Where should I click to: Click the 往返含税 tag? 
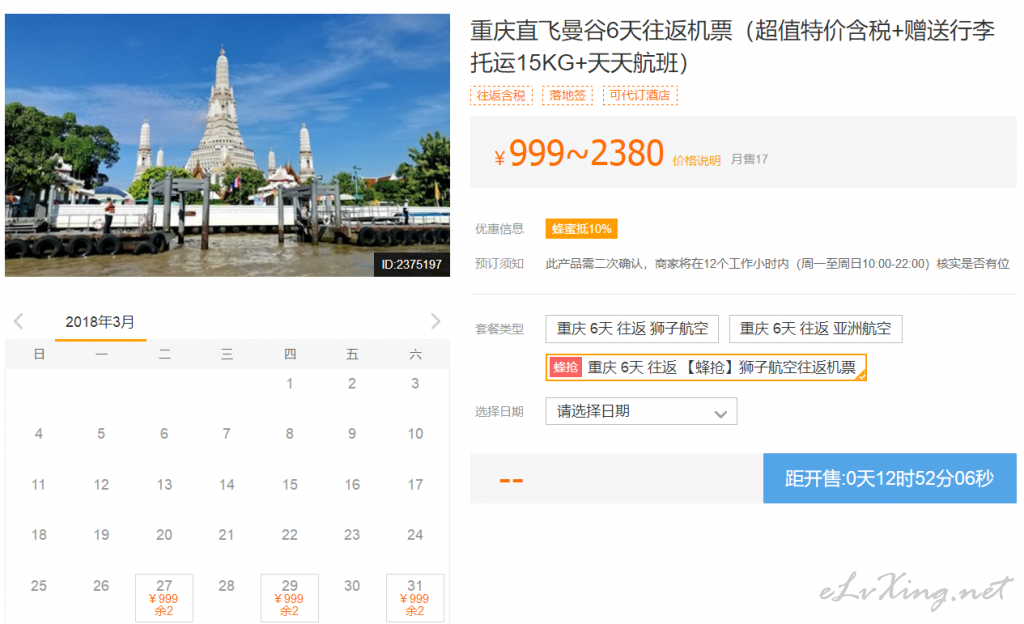pyautogui.click(x=501, y=95)
